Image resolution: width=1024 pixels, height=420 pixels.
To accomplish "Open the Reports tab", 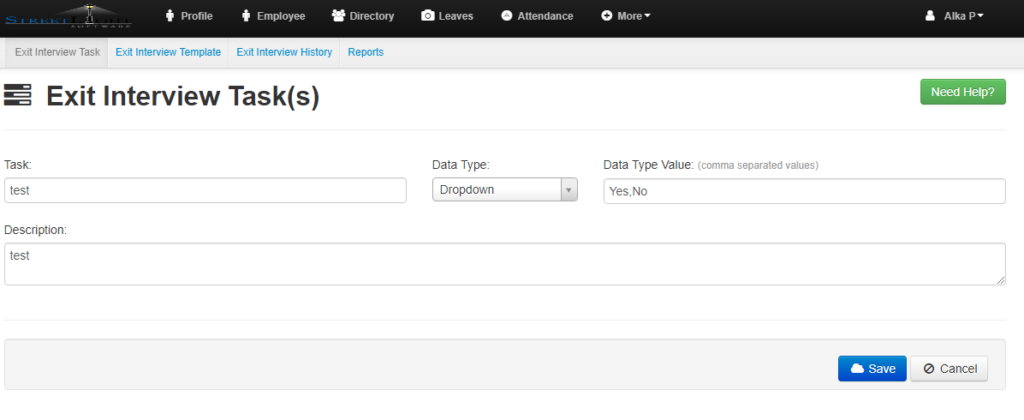I will pyautogui.click(x=366, y=52).
